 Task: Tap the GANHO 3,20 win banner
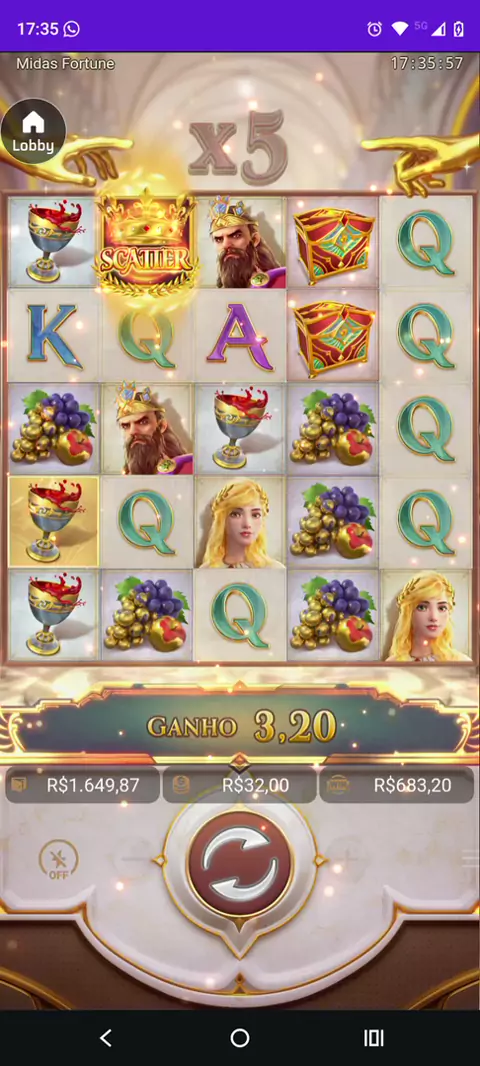[240, 727]
